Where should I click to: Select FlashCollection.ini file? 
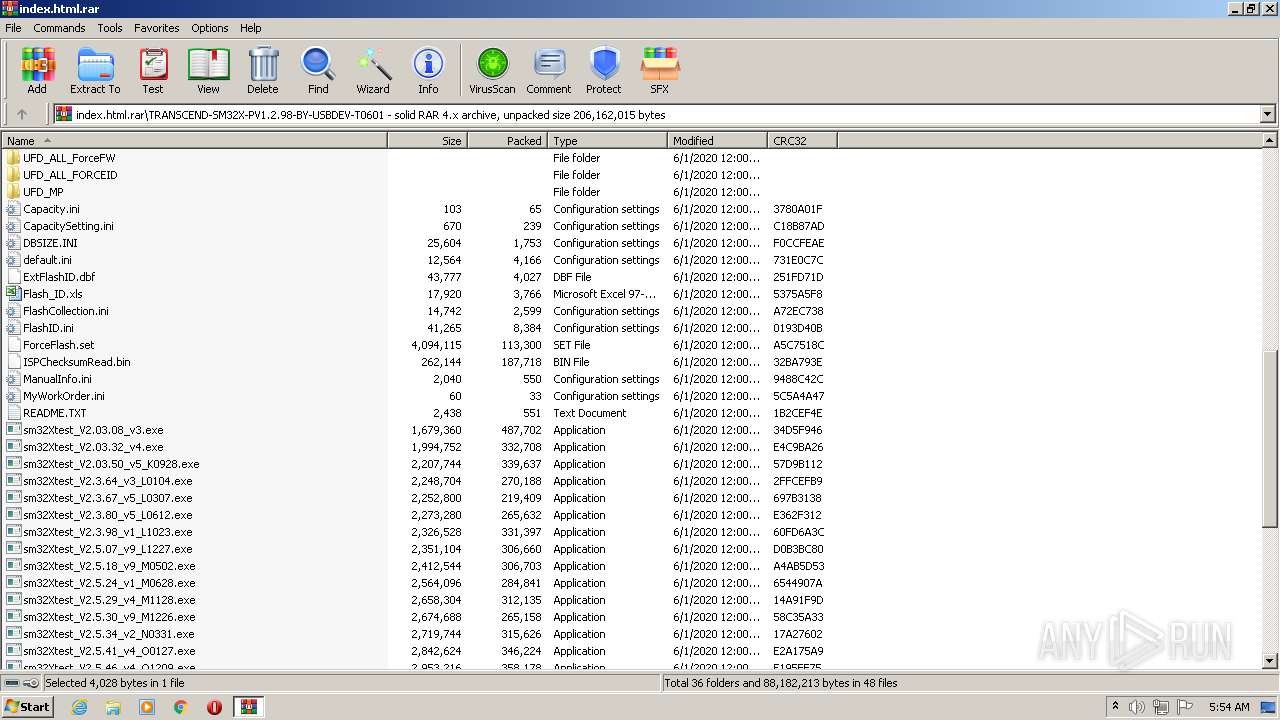pos(66,311)
